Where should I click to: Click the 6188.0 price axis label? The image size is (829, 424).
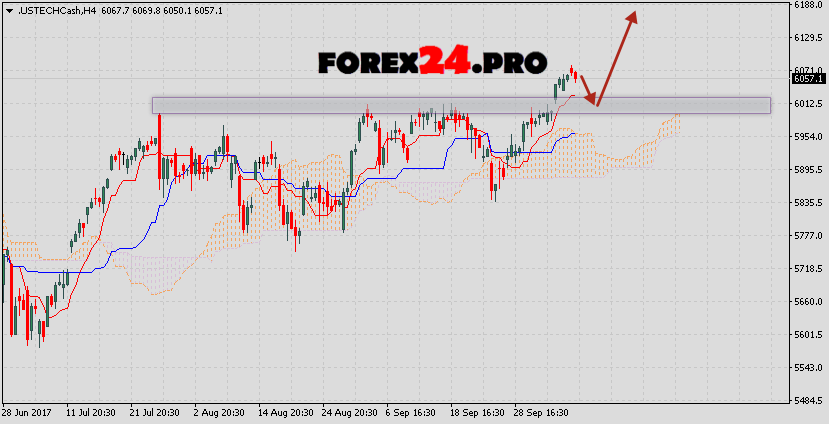pyautogui.click(x=806, y=5)
